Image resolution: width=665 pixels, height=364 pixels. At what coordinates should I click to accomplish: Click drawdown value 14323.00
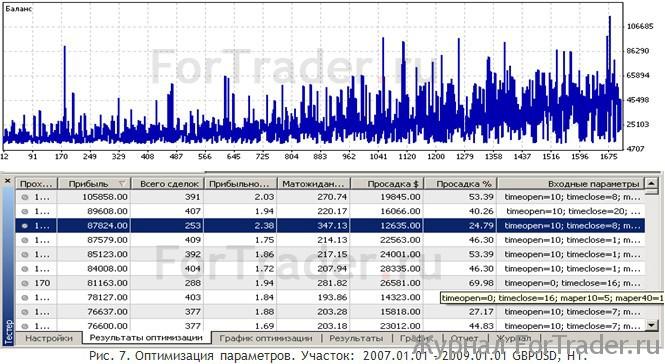(400, 297)
